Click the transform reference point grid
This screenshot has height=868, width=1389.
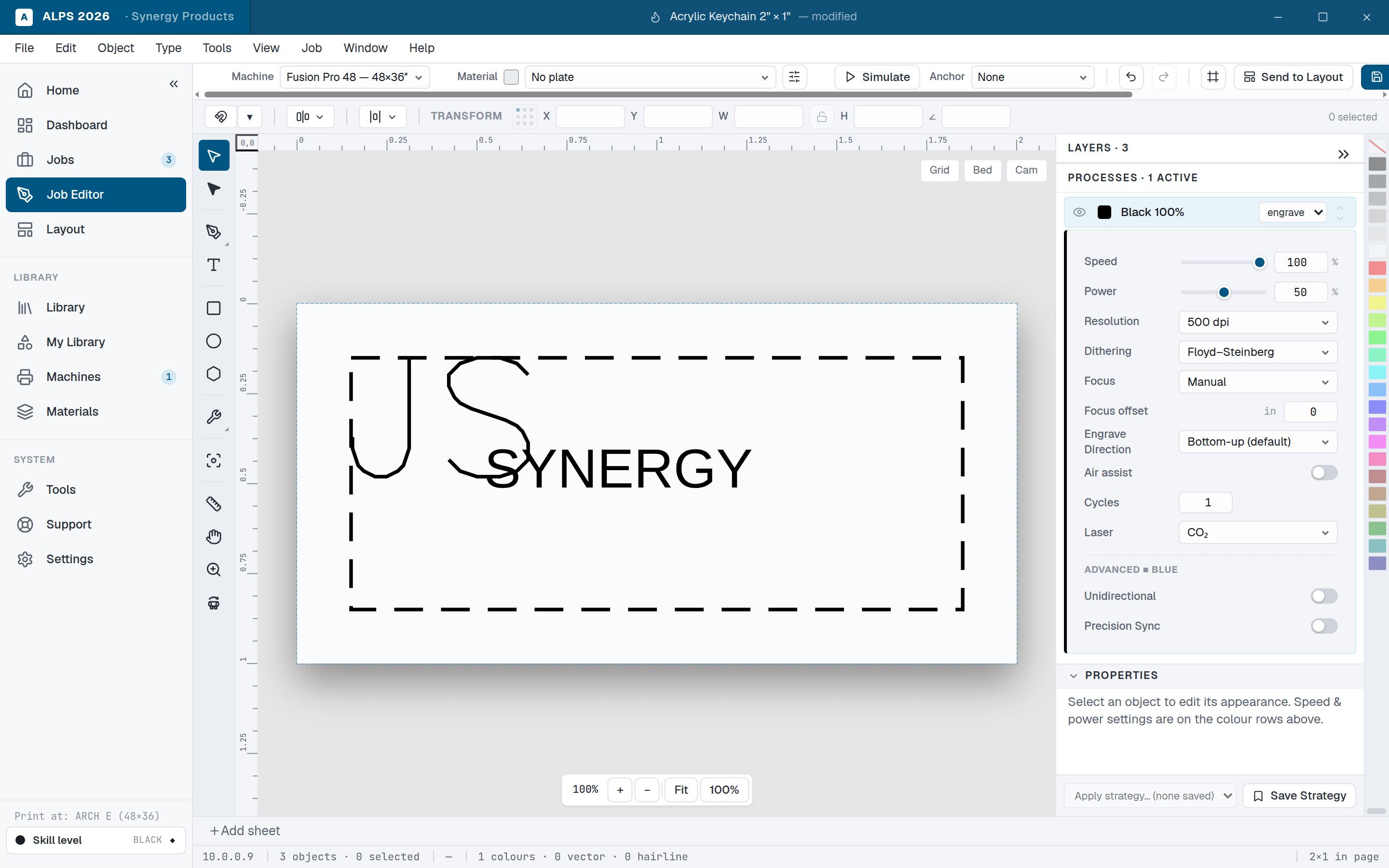pyautogui.click(x=525, y=117)
